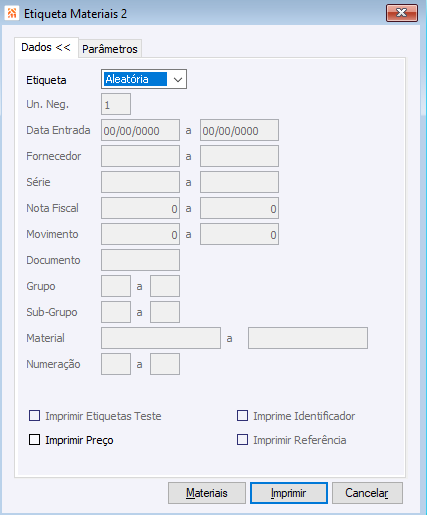The image size is (427, 515).
Task: Click the first Numeração field
Action: [116, 364]
